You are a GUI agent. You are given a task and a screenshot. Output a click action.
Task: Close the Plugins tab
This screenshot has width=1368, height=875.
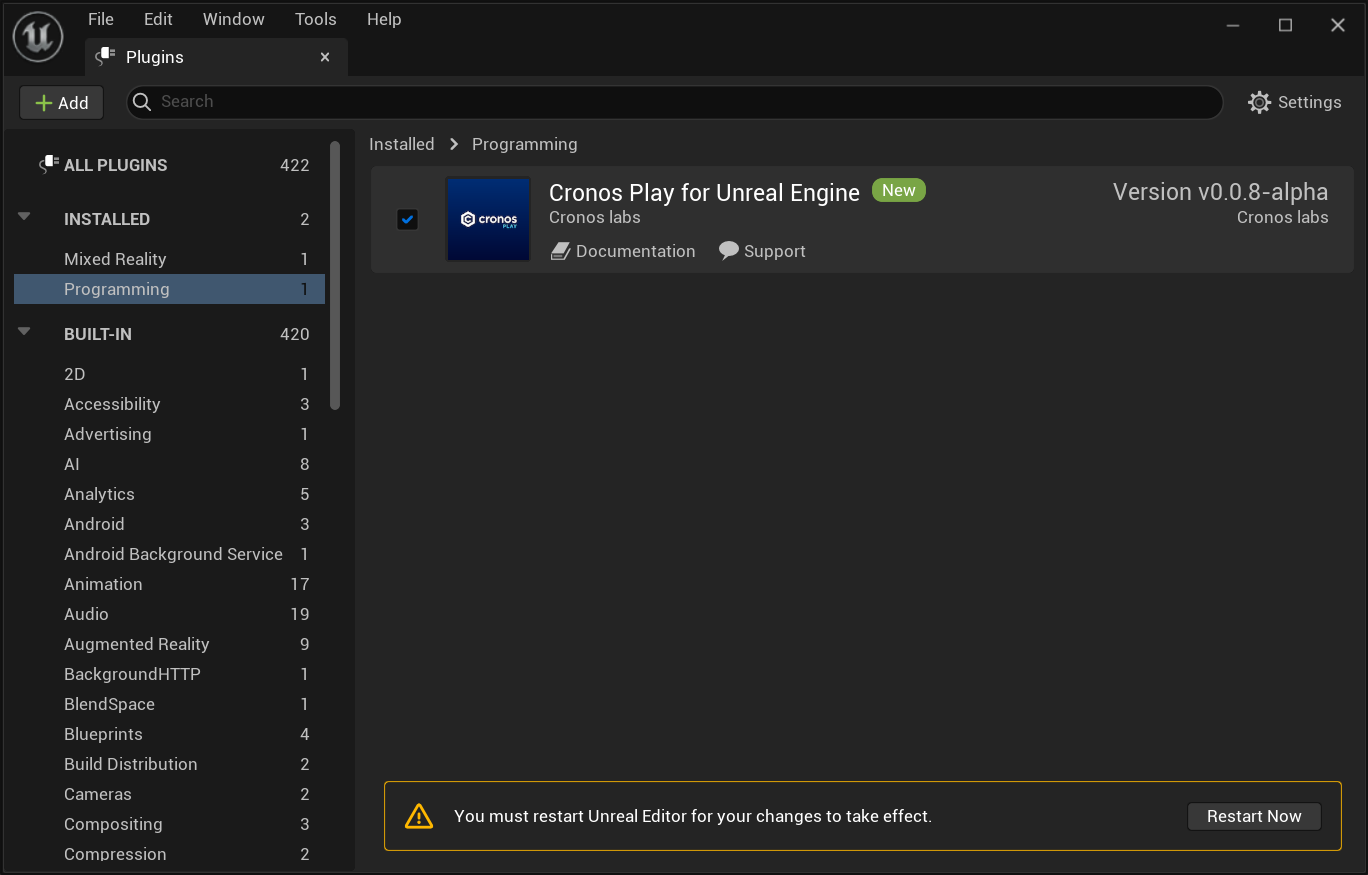click(325, 58)
